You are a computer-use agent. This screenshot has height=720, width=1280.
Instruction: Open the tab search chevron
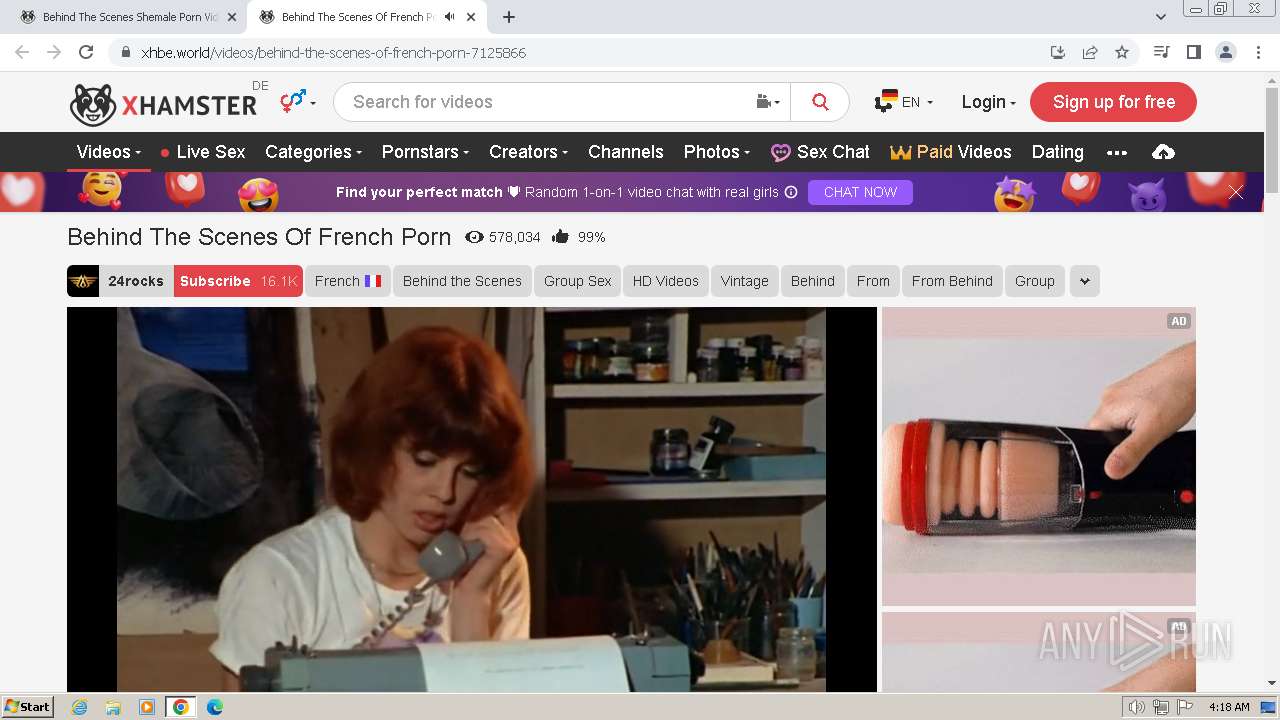point(1160,17)
